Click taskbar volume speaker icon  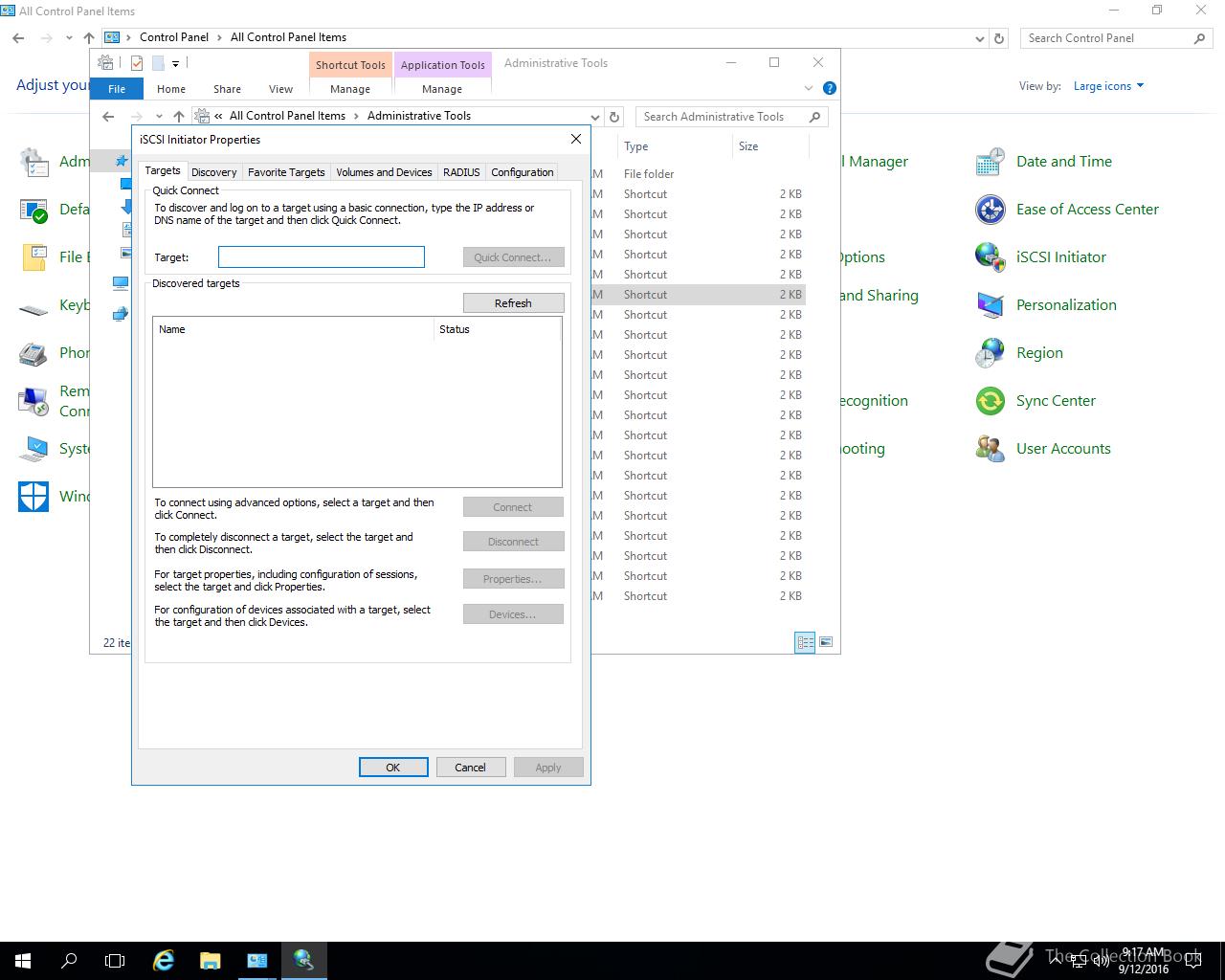point(1102,961)
